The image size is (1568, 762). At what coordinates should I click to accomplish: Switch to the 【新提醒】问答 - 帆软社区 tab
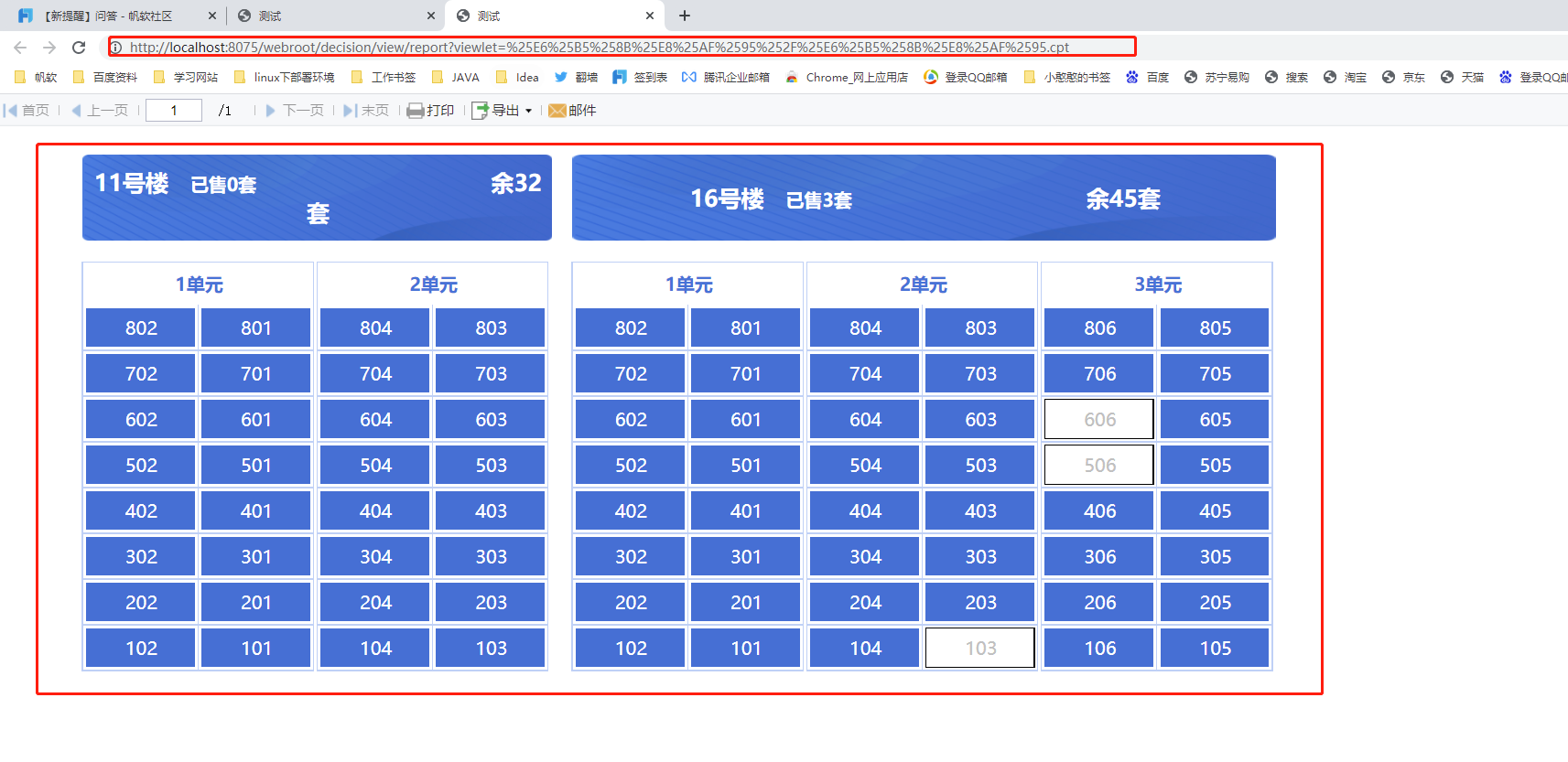click(116, 16)
